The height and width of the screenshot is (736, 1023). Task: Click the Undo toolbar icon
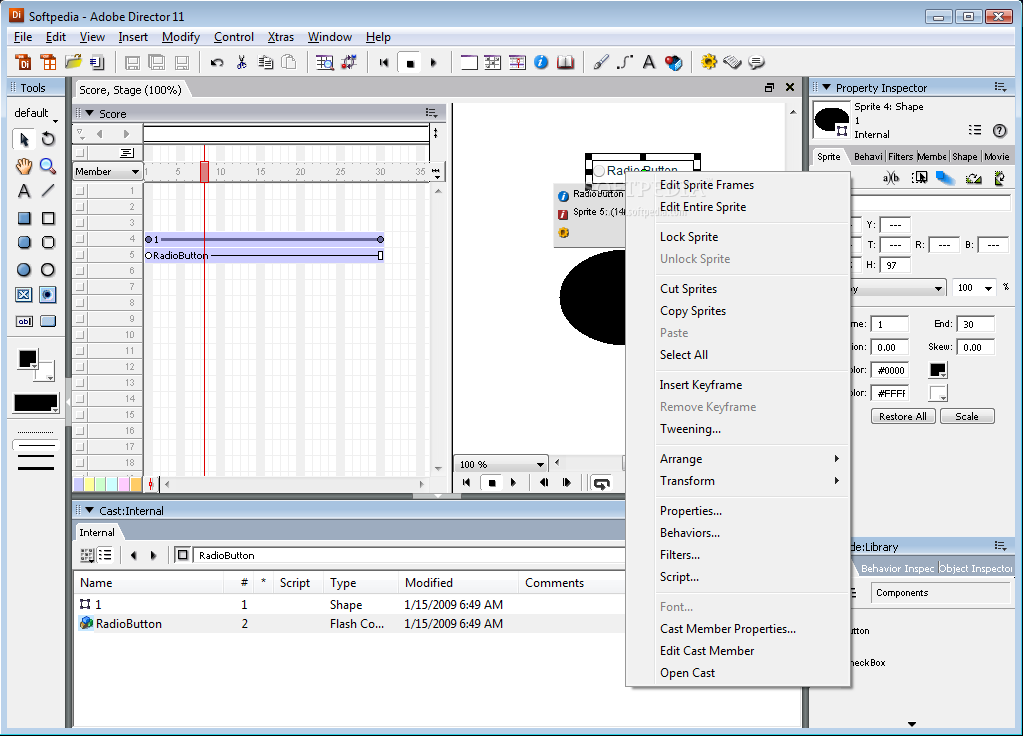pos(217,63)
